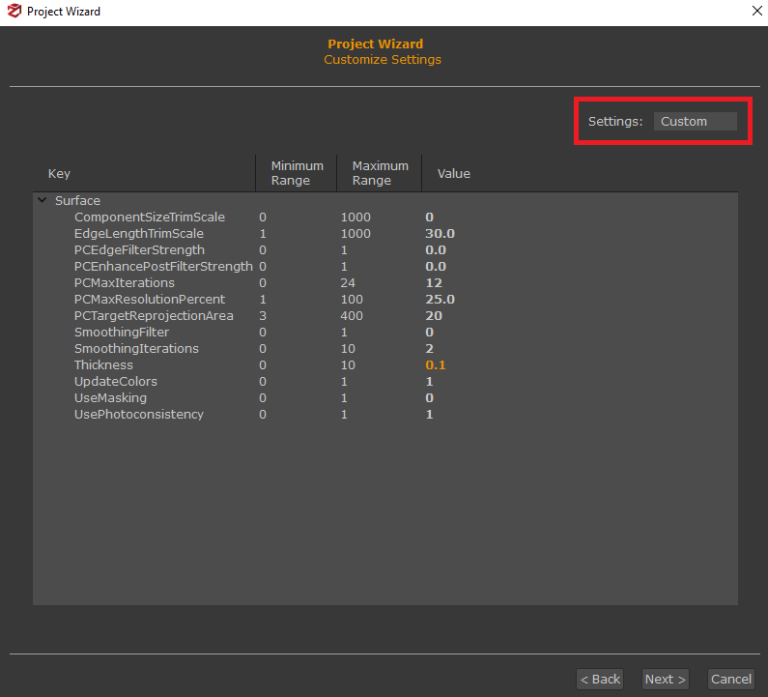Click the Minimum Range column header
The width and height of the screenshot is (768, 697).
297,173
